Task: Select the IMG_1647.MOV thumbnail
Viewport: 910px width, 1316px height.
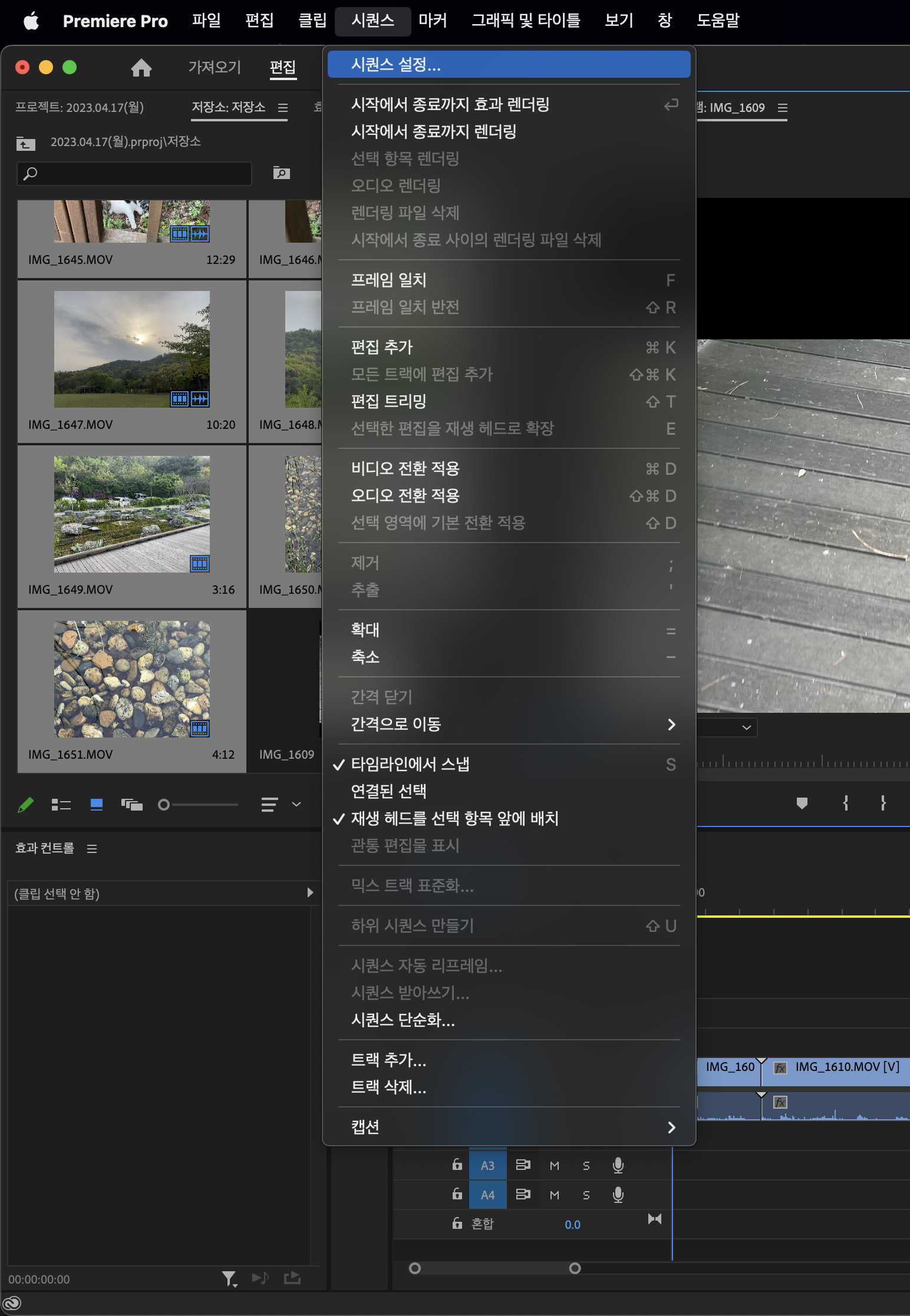Action: [x=132, y=349]
